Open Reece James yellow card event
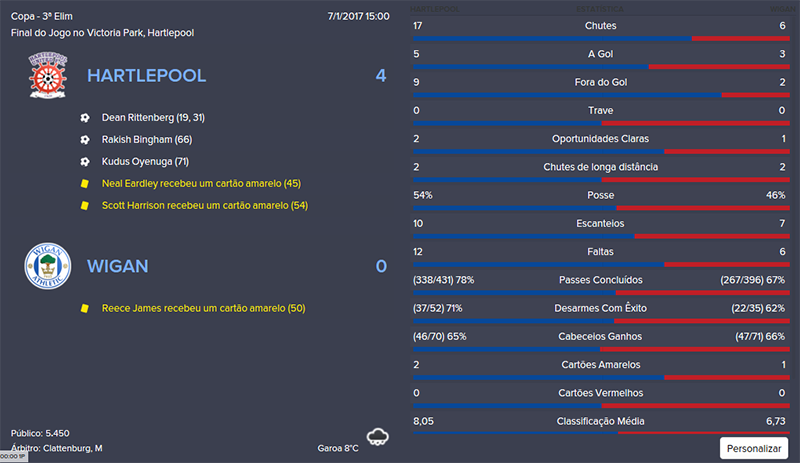This screenshot has height=463, width=800. click(203, 309)
